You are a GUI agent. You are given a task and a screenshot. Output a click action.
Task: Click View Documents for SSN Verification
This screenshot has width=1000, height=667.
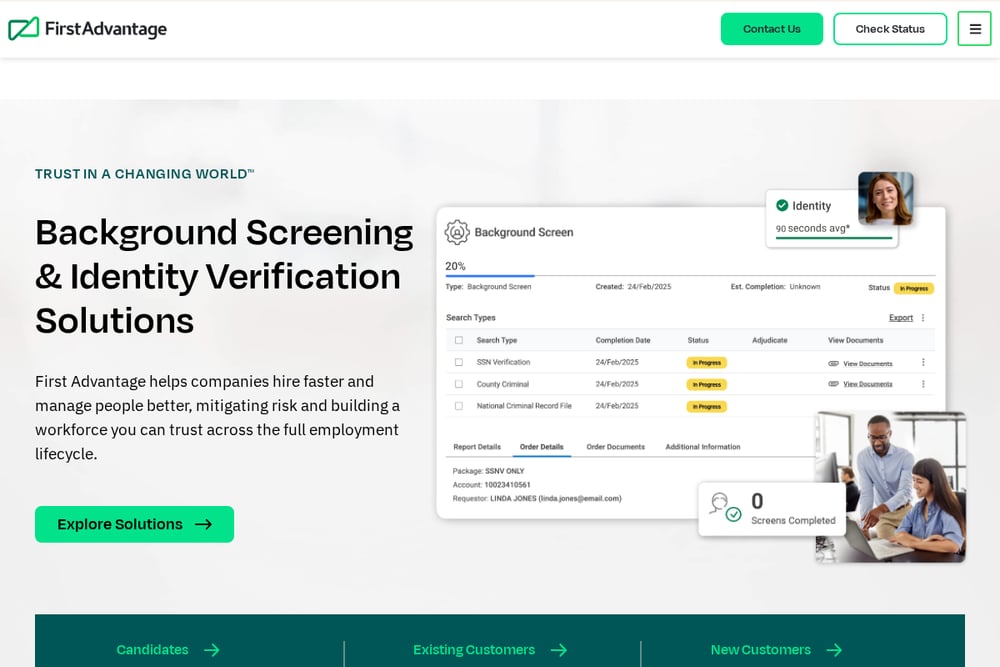[868, 363]
